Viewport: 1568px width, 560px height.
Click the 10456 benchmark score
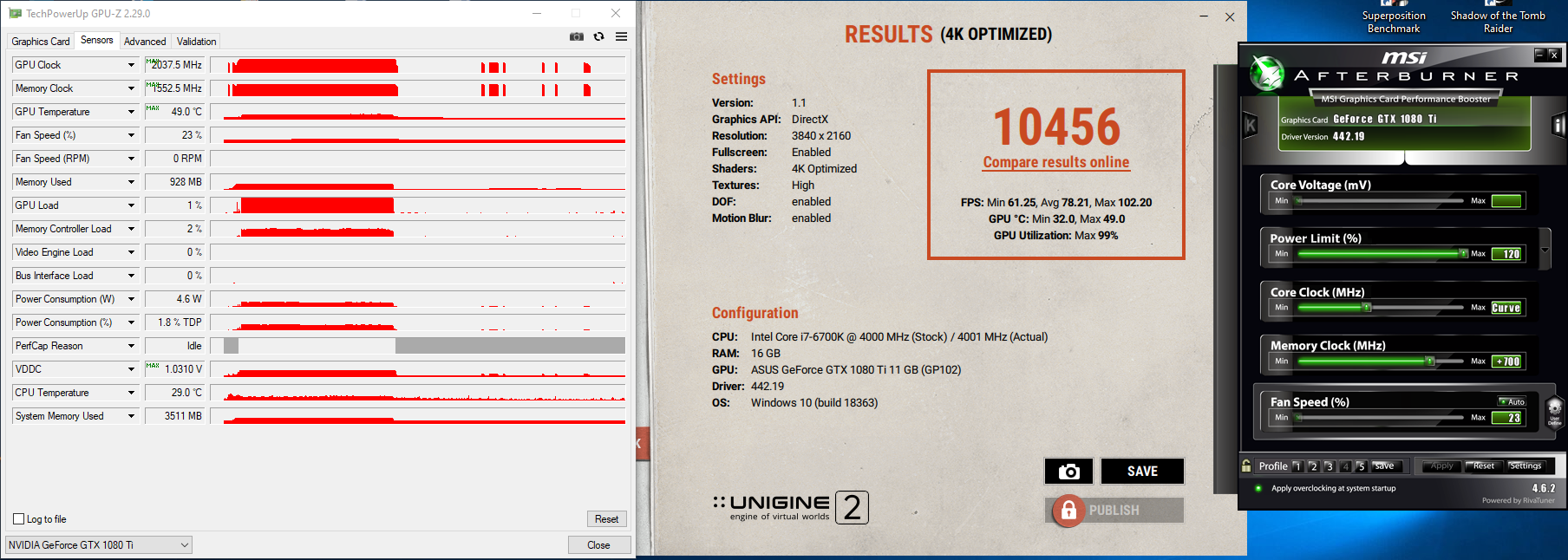(x=1056, y=127)
